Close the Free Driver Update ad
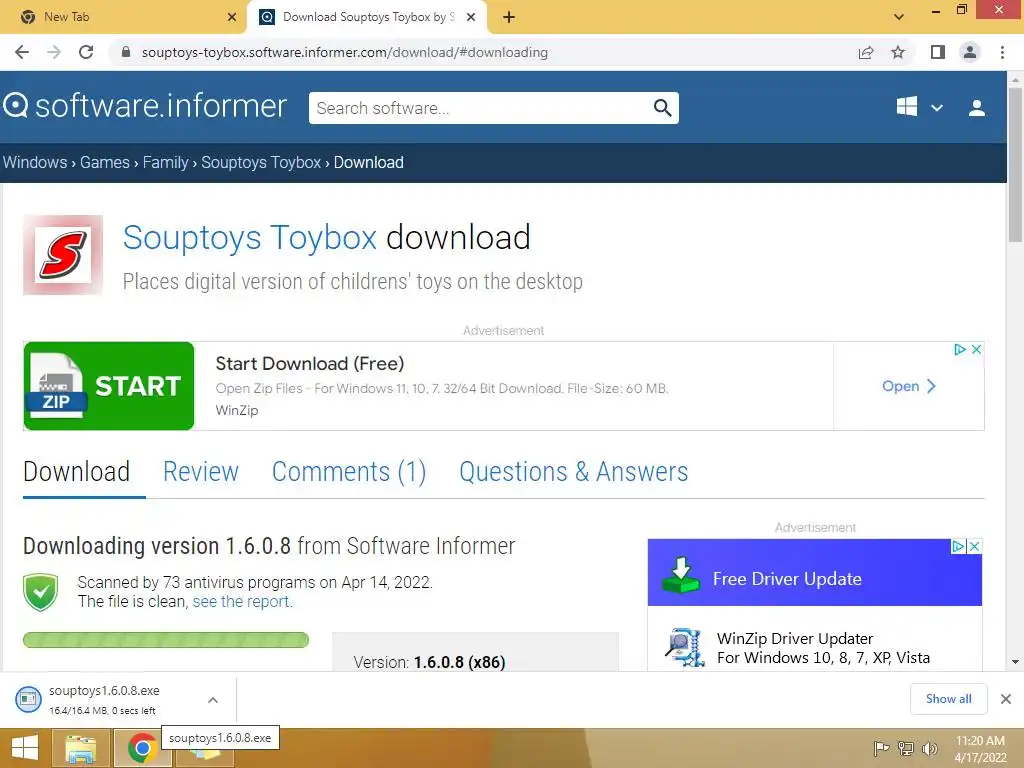 click(974, 546)
